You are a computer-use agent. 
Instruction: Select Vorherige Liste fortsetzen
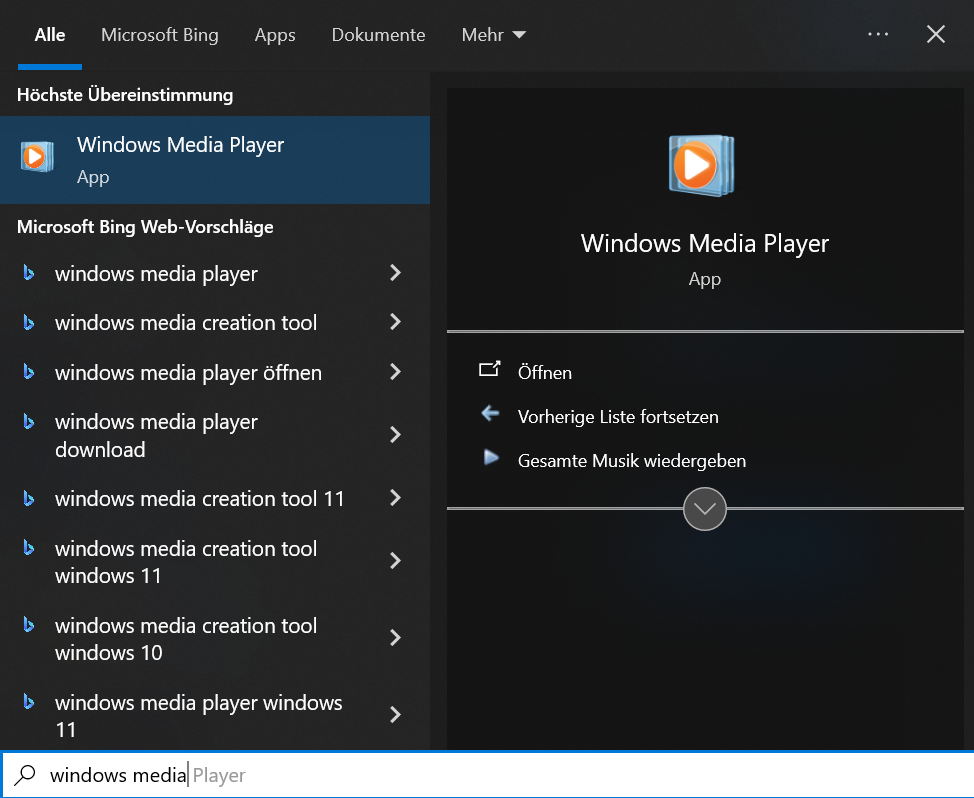(x=618, y=417)
